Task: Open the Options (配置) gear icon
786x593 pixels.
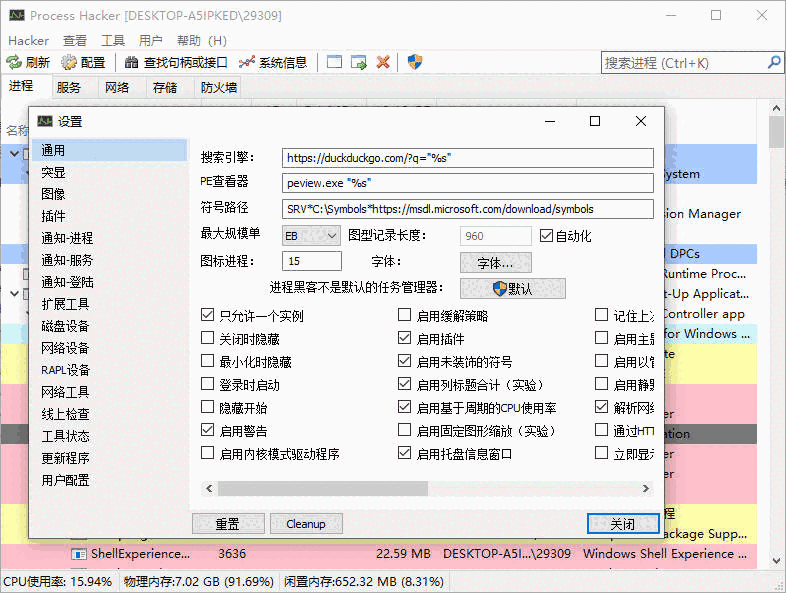Action: tap(69, 63)
